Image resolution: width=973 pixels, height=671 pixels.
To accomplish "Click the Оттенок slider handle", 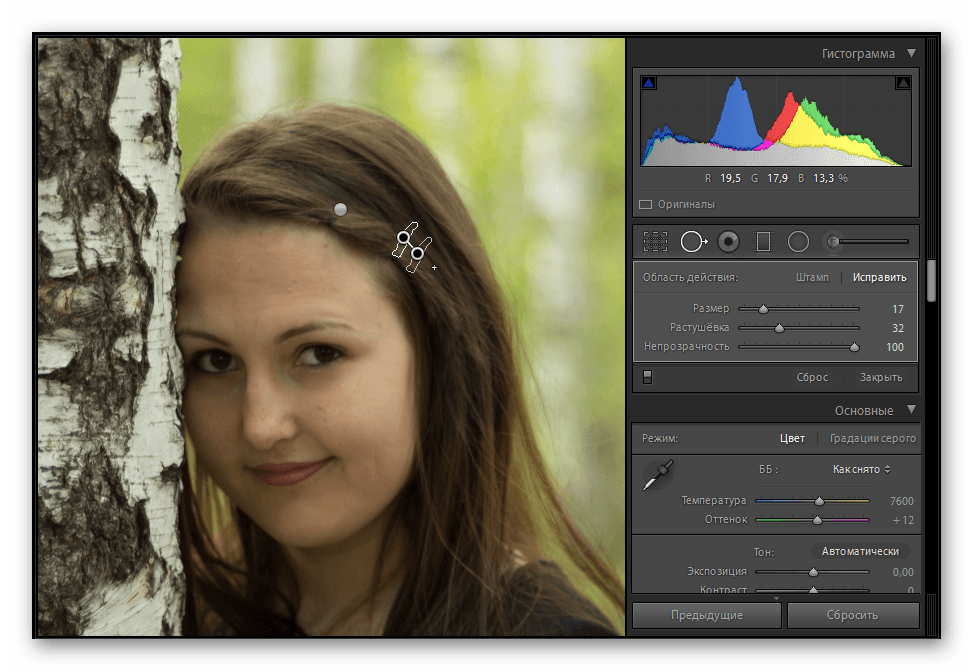I will [x=817, y=520].
